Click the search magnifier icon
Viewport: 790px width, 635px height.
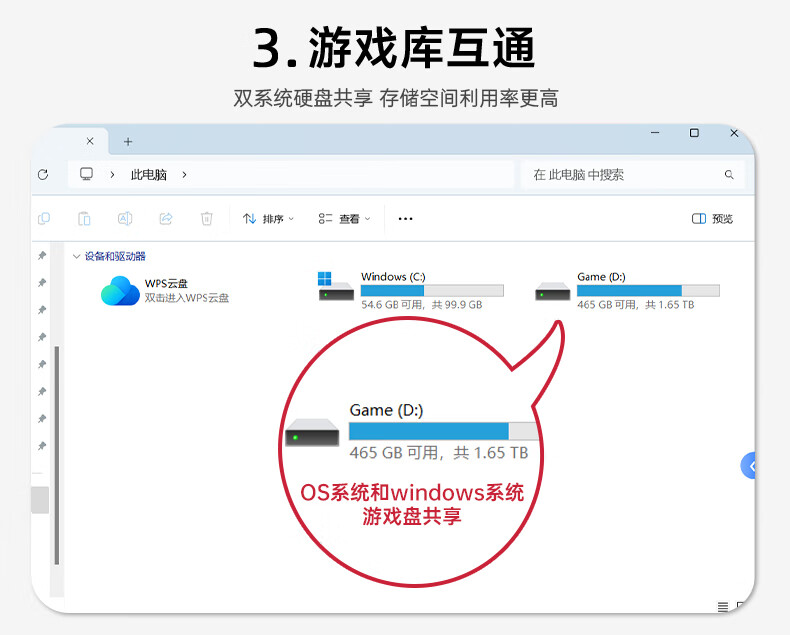729,175
